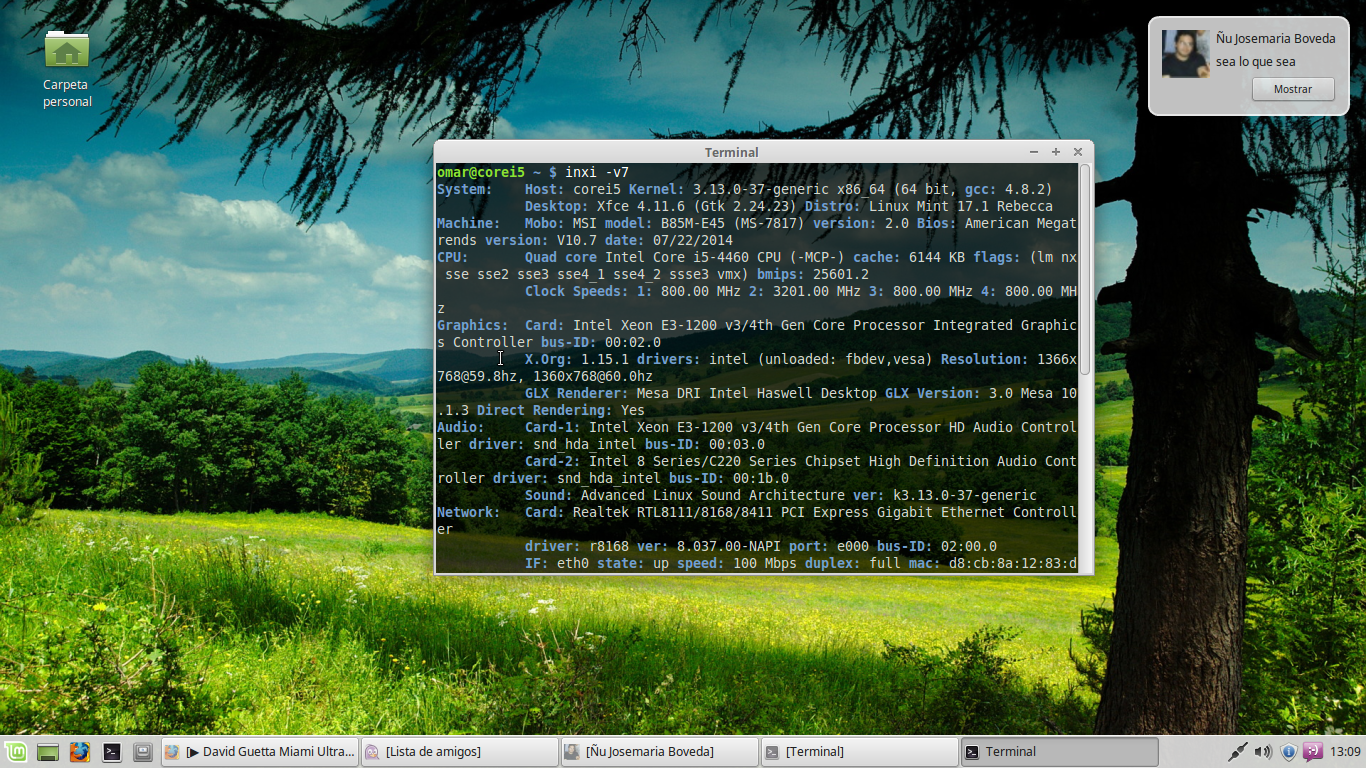
Task: Click the avatar in the notification popup
Action: tap(1185, 53)
